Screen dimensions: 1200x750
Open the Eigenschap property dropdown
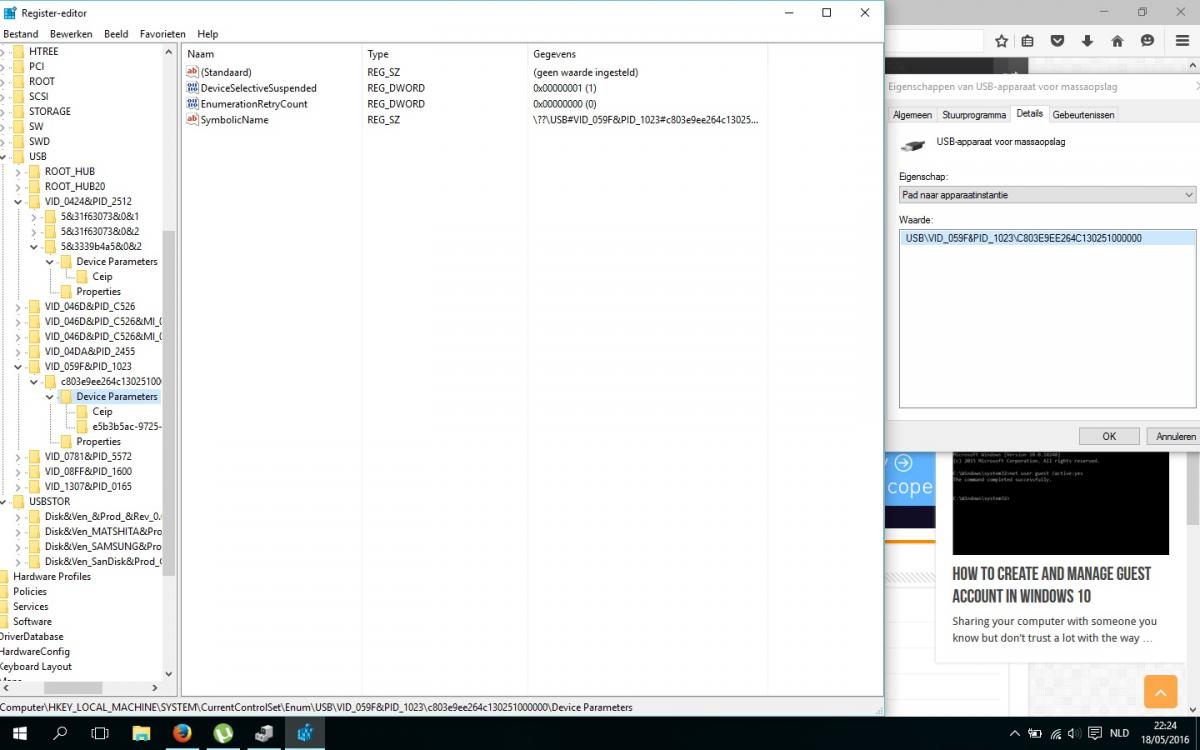pos(1047,195)
